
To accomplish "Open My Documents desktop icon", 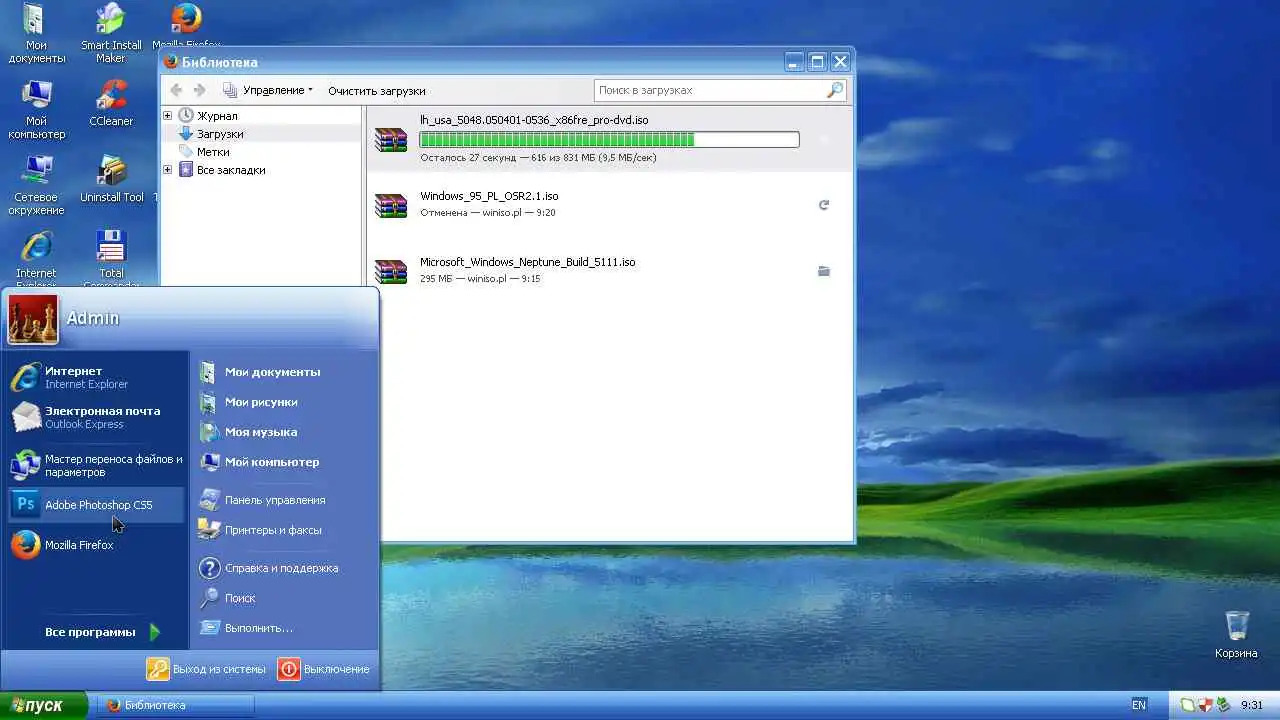I will [36, 34].
